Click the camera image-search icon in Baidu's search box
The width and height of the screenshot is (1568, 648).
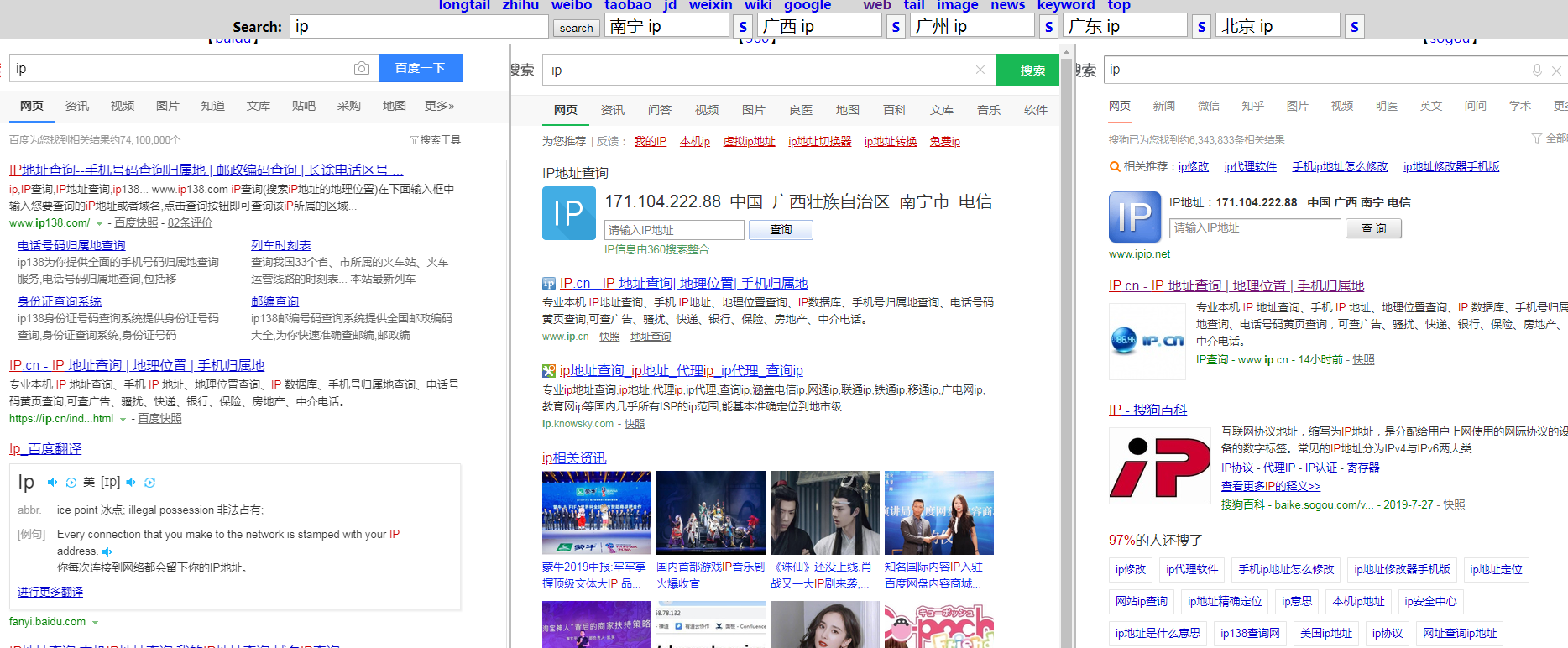click(x=362, y=68)
